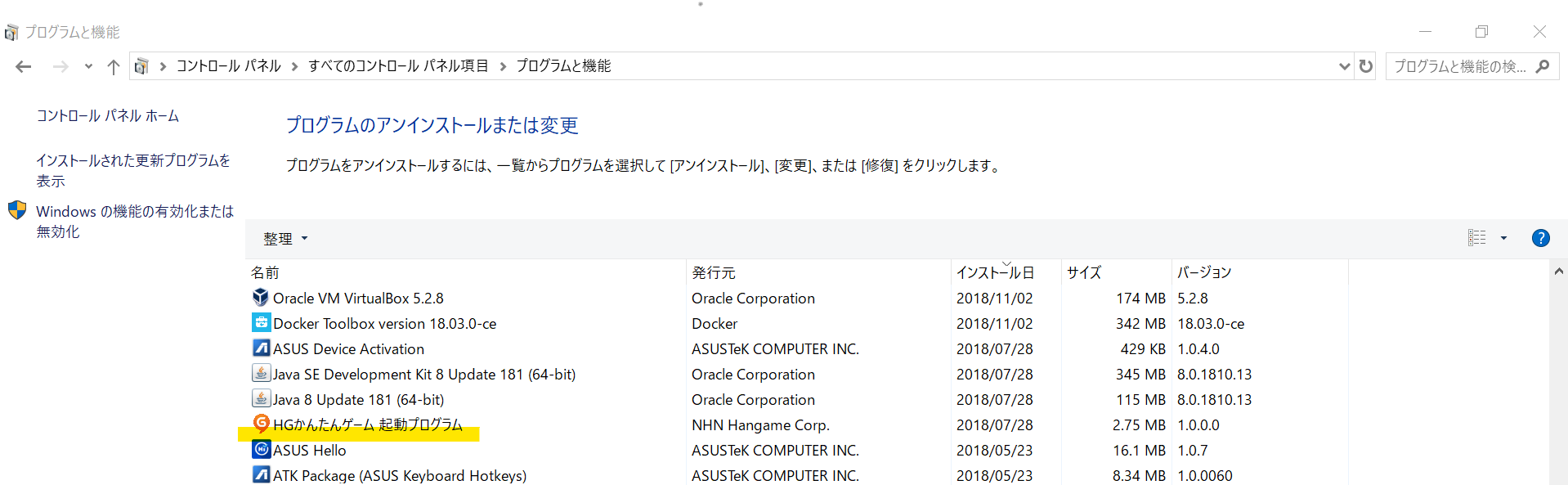Click the search magnifier icon
1568x485 pixels.
coord(1543,66)
